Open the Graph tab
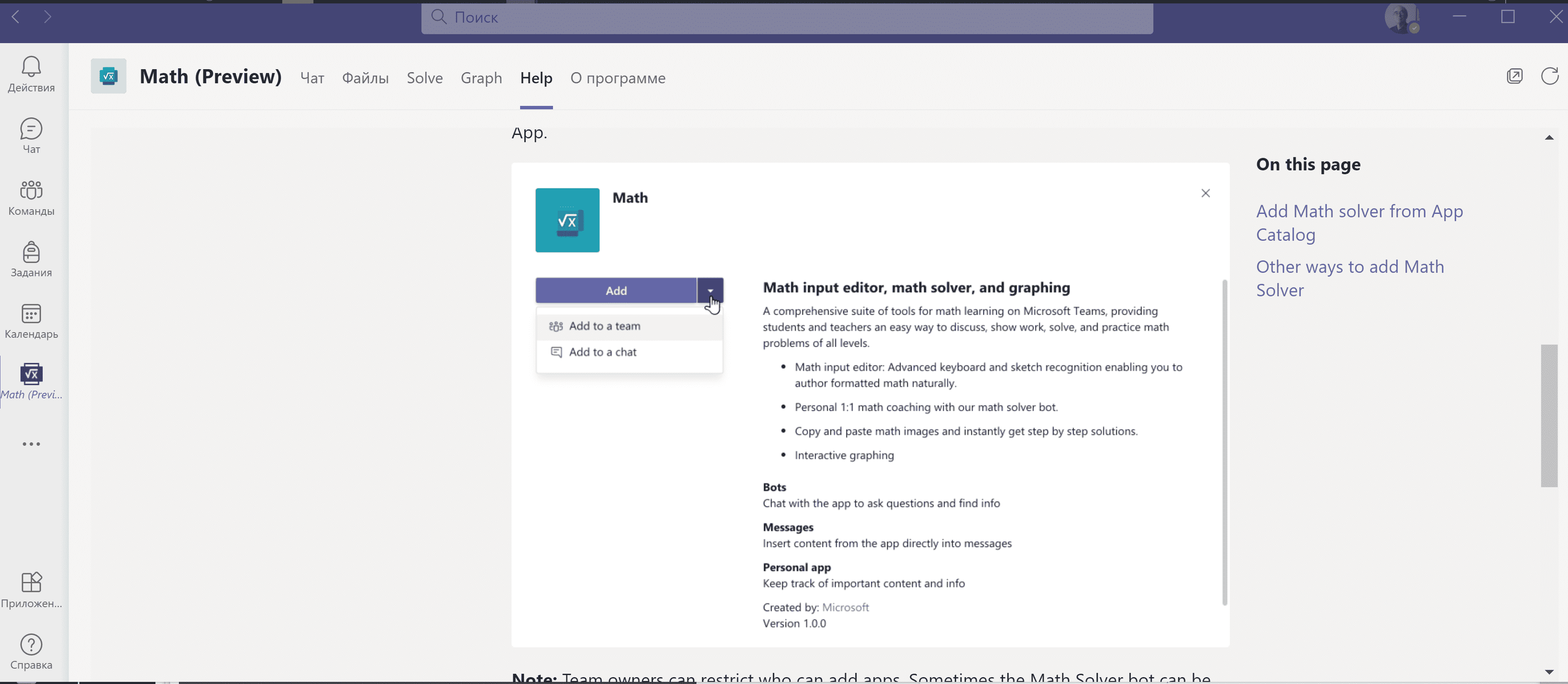Viewport: 1568px width, 684px height. 481,78
